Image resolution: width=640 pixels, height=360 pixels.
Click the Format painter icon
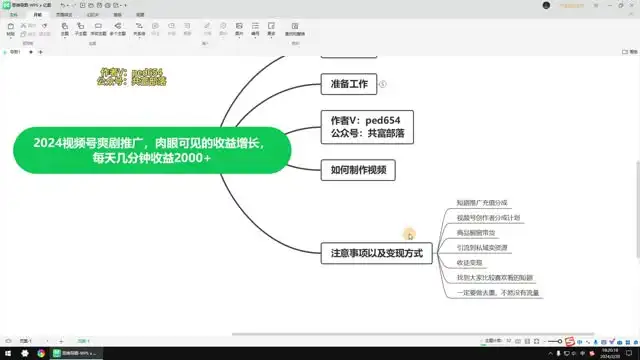point(44,26)
